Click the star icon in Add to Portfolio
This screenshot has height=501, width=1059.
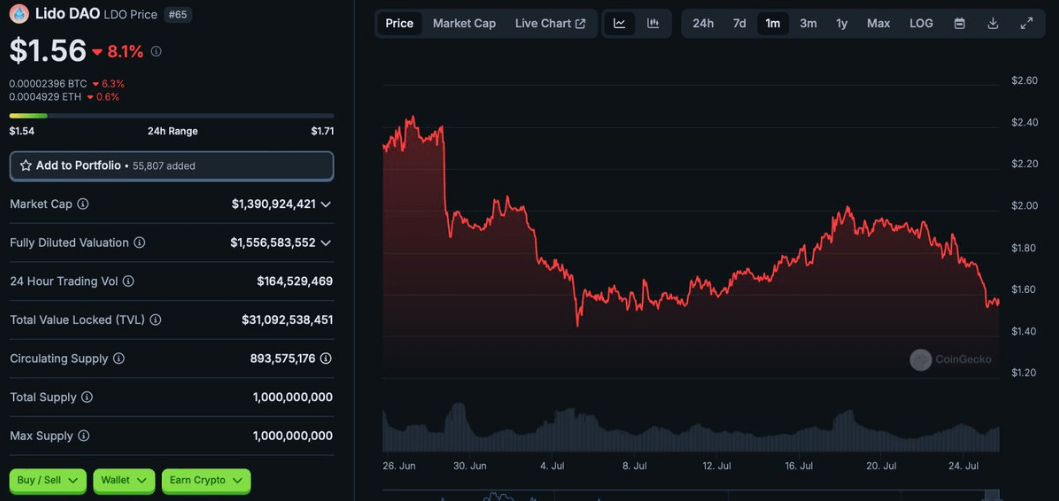(26, 165)
